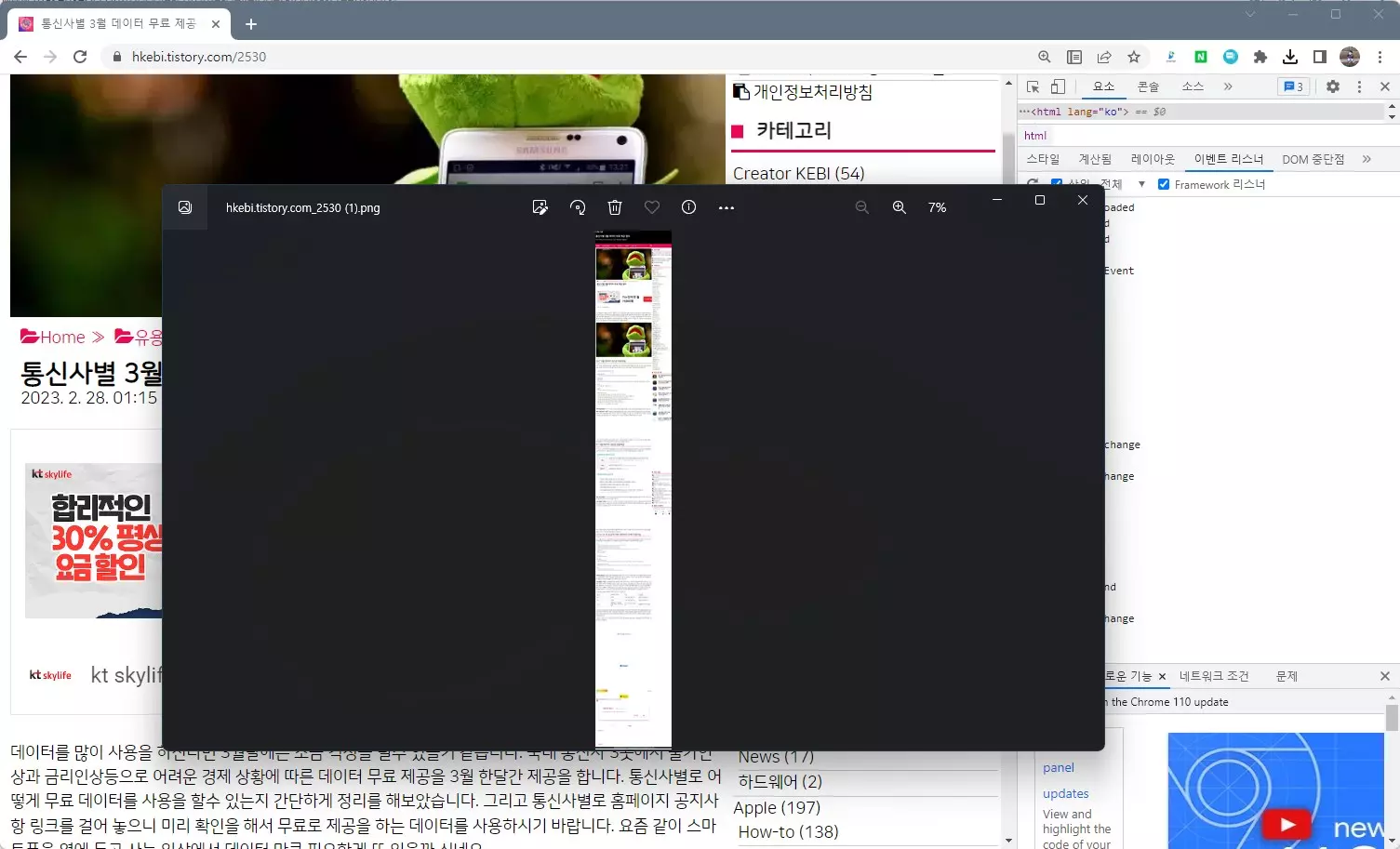The width and height of the screenshot is (1400, 849).
Task: Open the Photos viewer more options menu
Action: click(727, 207)
